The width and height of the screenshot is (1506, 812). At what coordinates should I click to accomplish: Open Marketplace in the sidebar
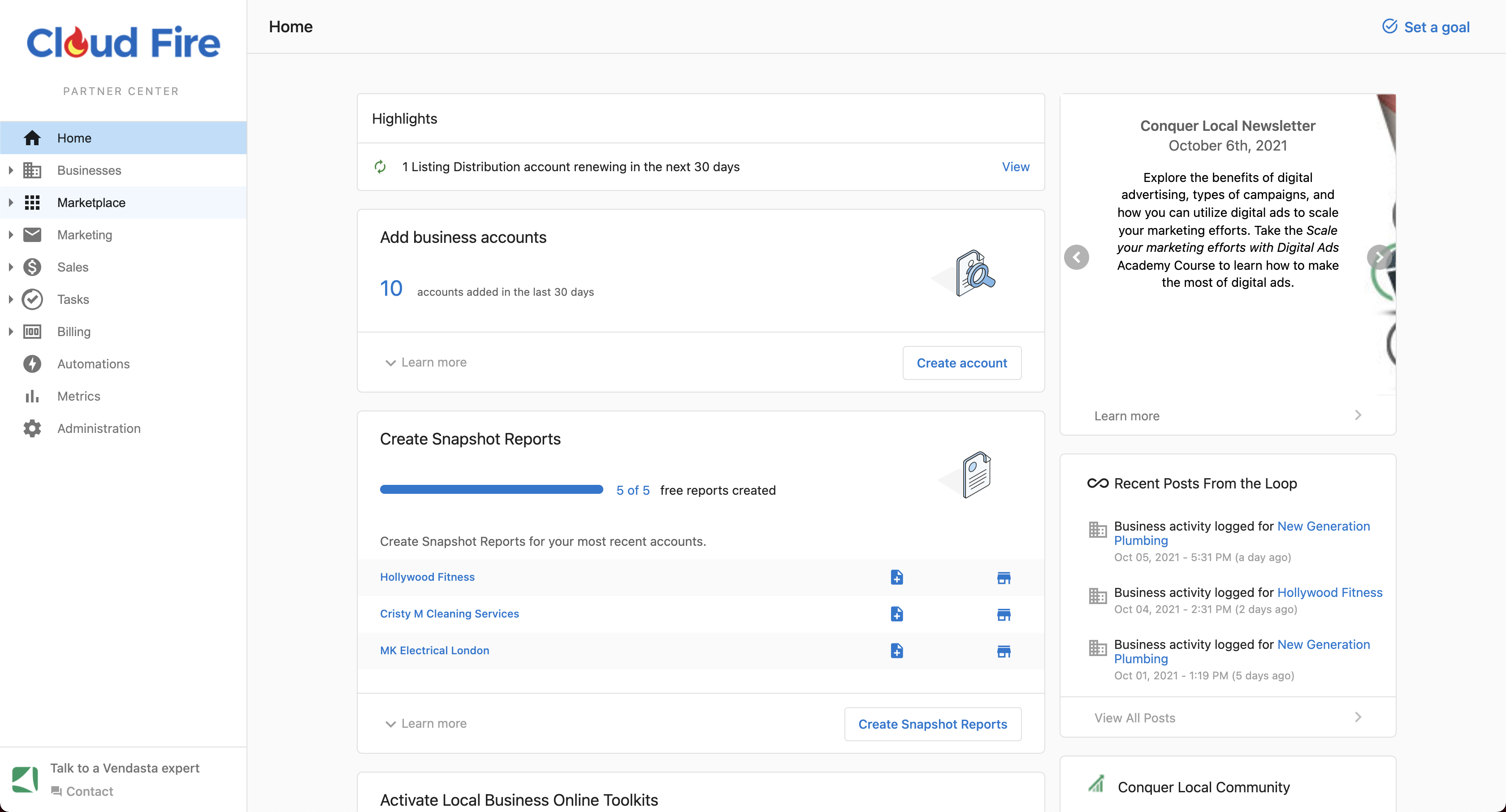123,202
